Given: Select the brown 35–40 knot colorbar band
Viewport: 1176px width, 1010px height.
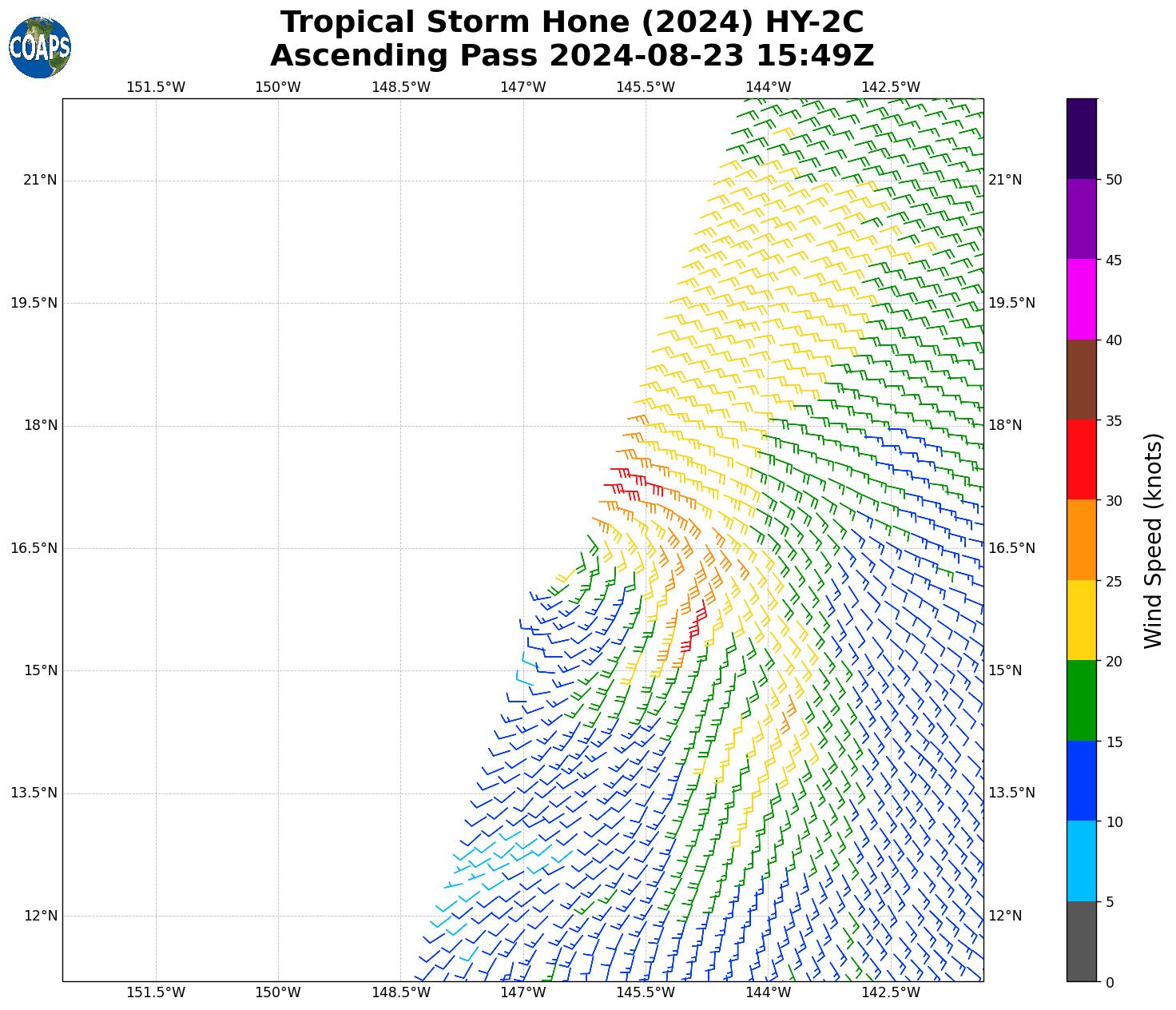Looking at the screenshot, I should point(1082,380).
